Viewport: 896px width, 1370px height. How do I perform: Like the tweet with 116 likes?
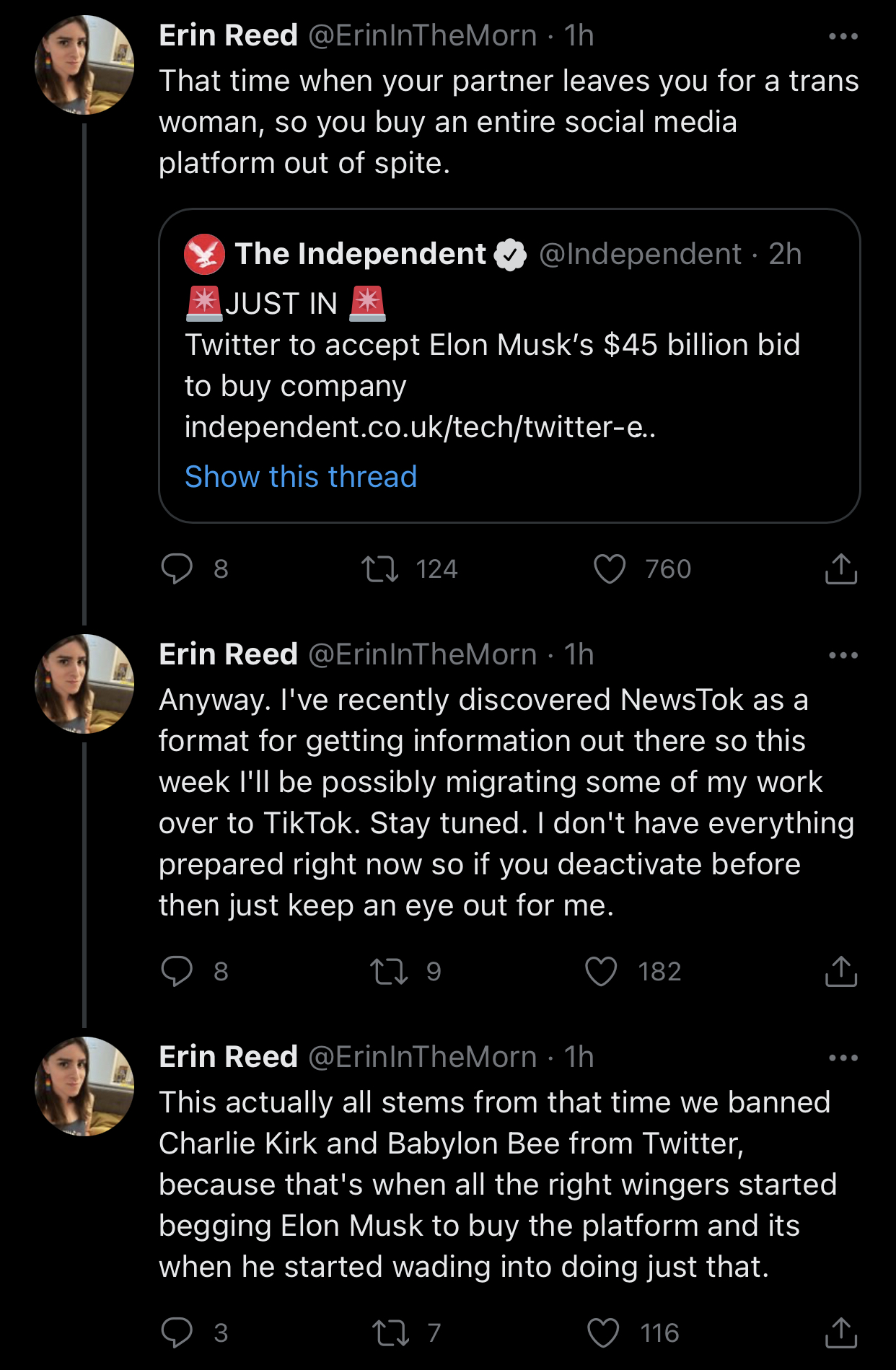603,1332
